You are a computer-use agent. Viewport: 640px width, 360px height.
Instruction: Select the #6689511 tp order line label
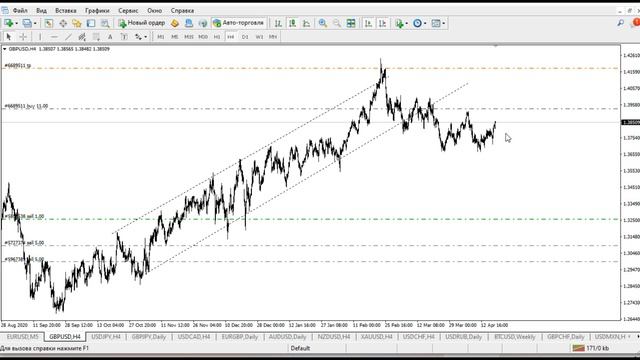(x=18, y=66)
